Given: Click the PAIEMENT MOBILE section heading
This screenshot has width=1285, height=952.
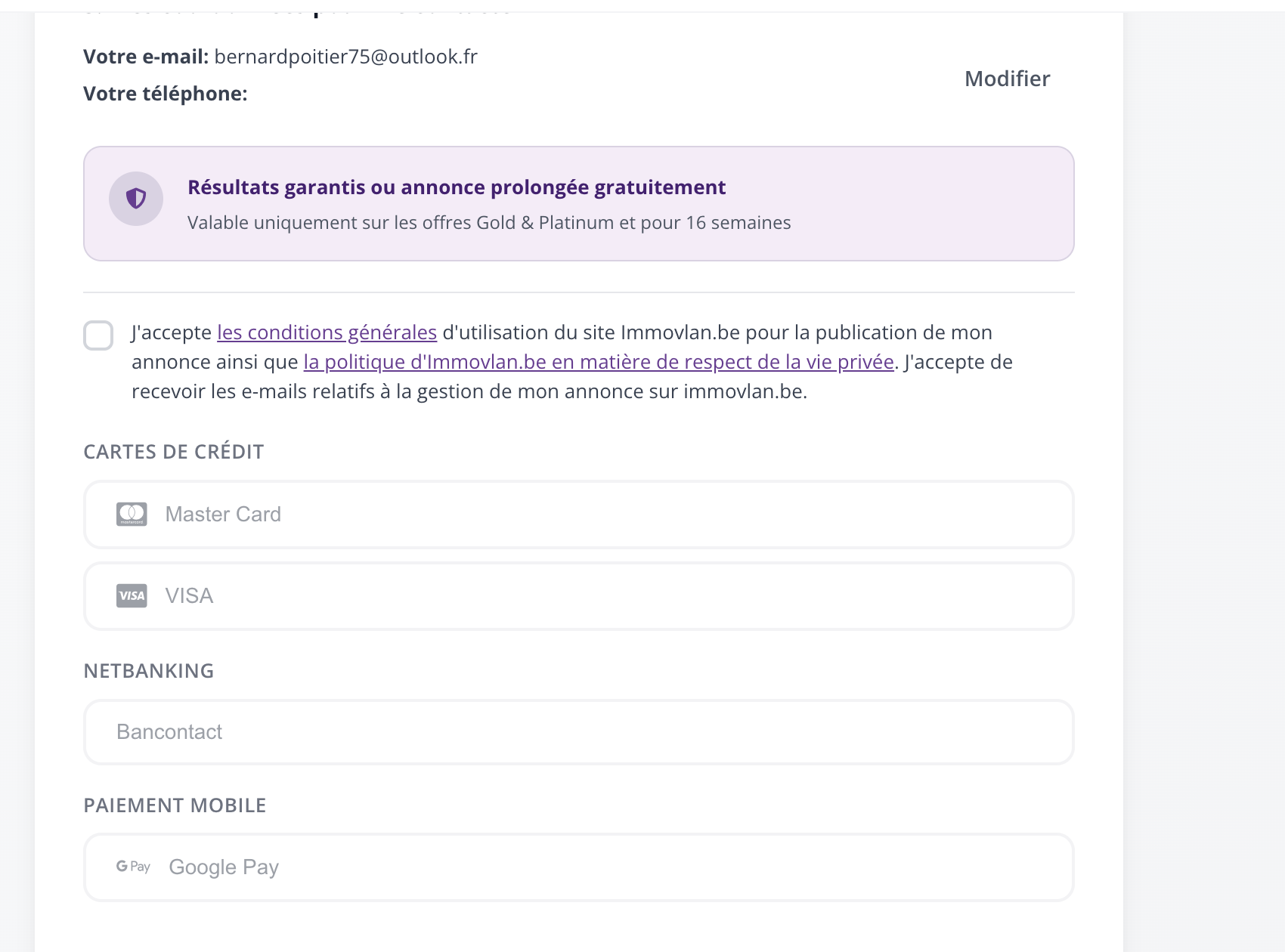Looking at the screenshot, I should click(175, 805).
